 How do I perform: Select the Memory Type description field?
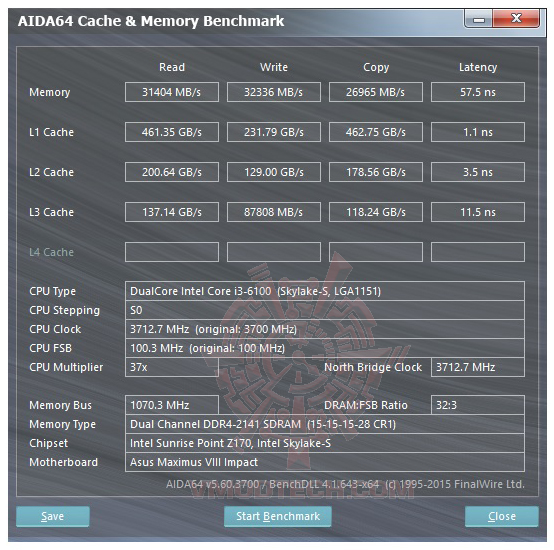(325, 424)
